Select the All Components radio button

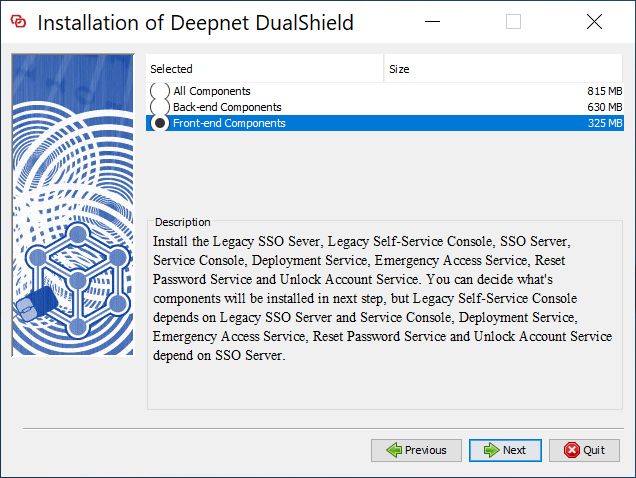[160, 92]
